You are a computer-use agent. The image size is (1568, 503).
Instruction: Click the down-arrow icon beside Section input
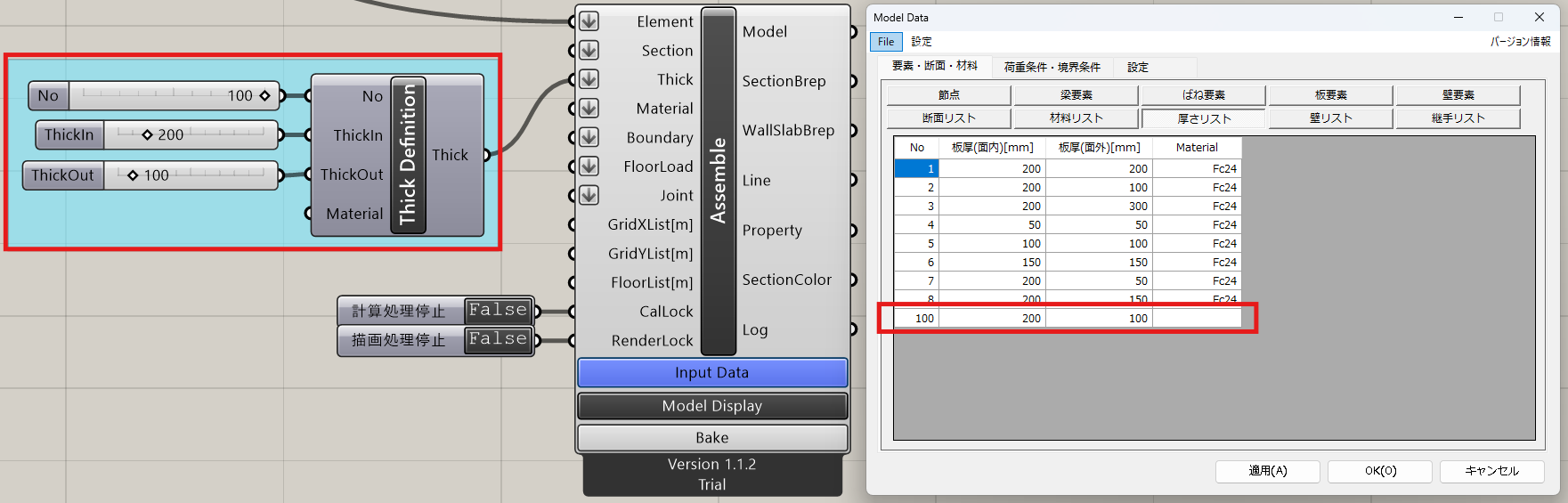pyautogui.click(x=589, y=51)
